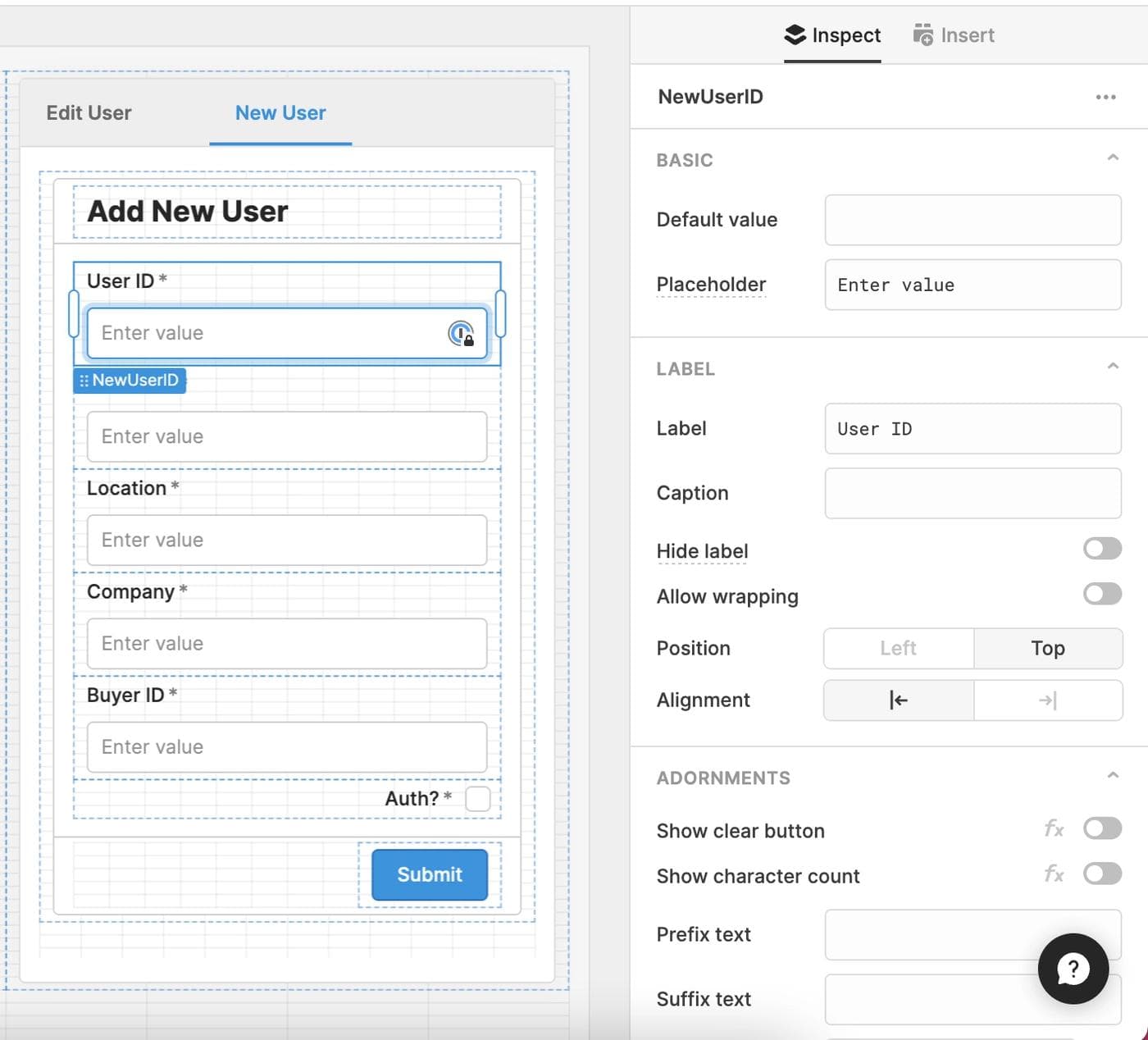1148x1040 pixels.
Task: Switch to the Edit User tab
Action: click(x=89, y=113)
